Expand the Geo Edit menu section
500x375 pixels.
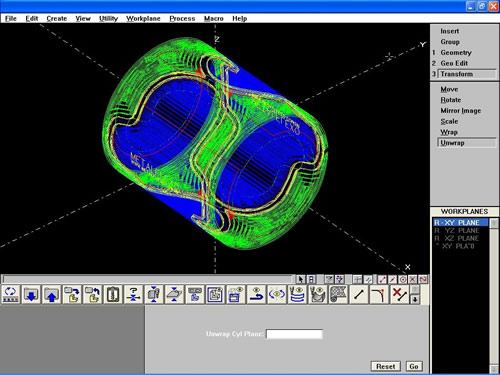(x=454, y=63)
